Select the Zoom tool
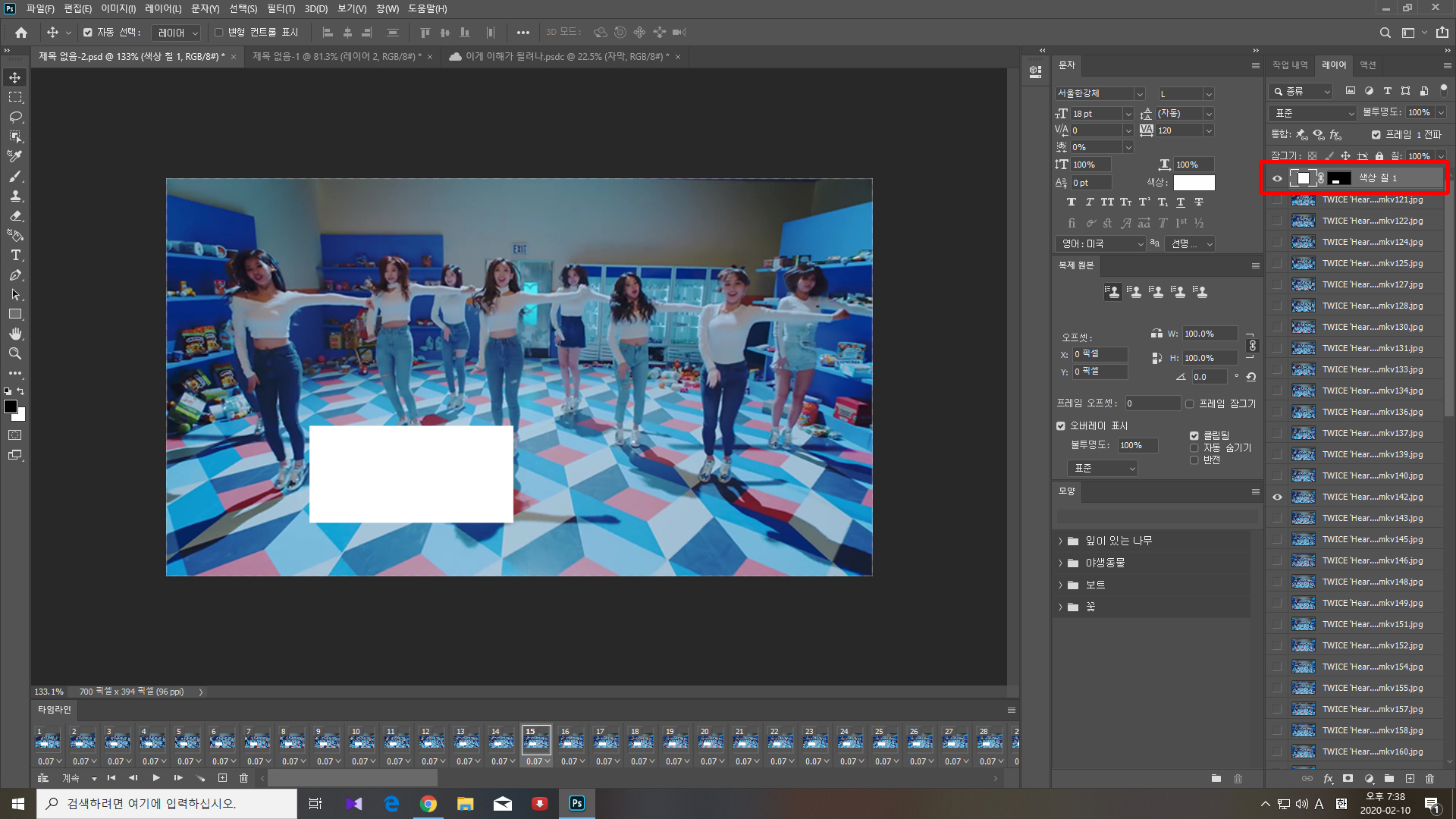Image resolution: width=1456 pixels, height=819 pixels. pos(15,353)
